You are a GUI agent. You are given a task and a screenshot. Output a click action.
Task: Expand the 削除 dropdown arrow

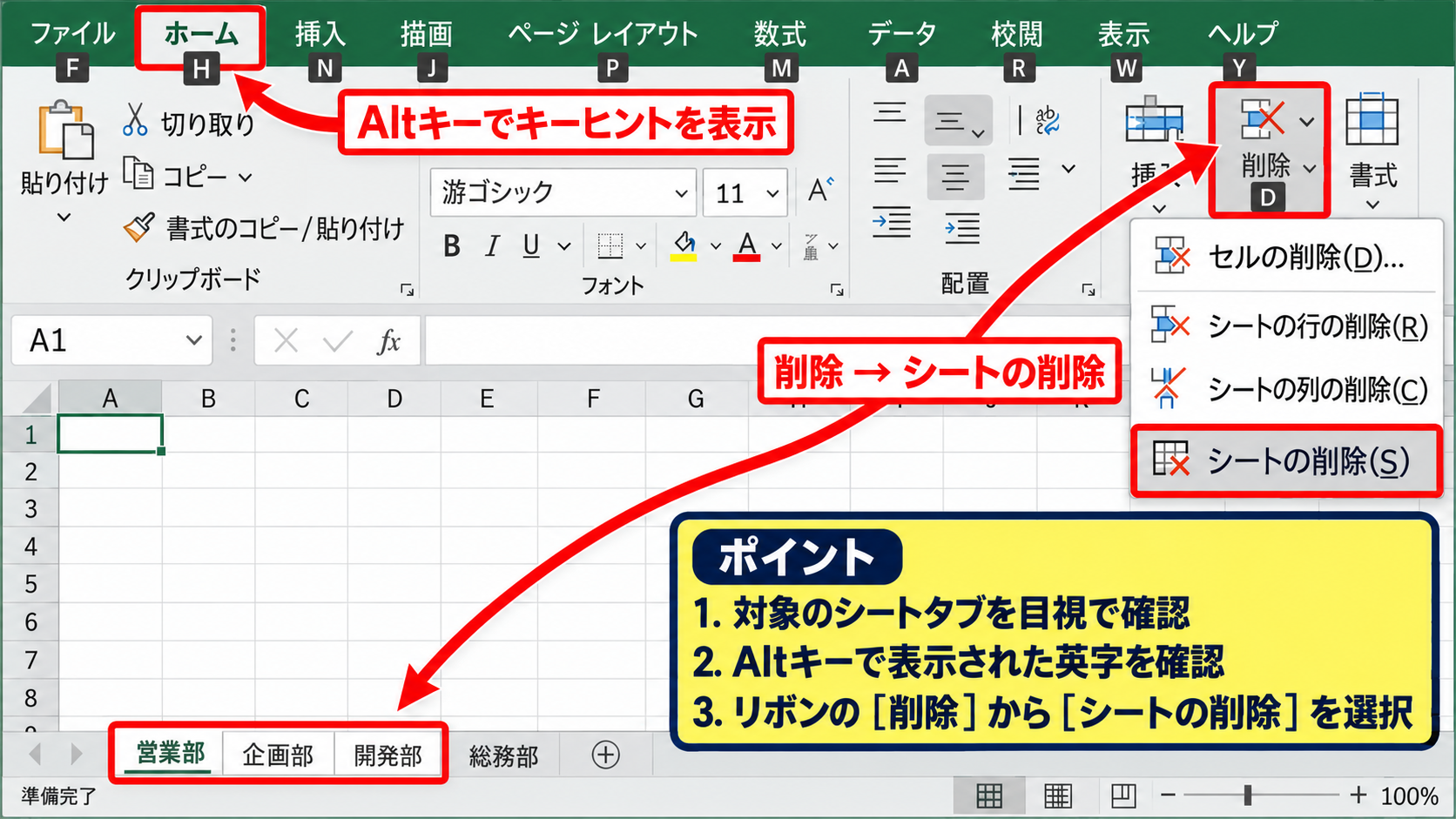click(x=1309, y=169)
